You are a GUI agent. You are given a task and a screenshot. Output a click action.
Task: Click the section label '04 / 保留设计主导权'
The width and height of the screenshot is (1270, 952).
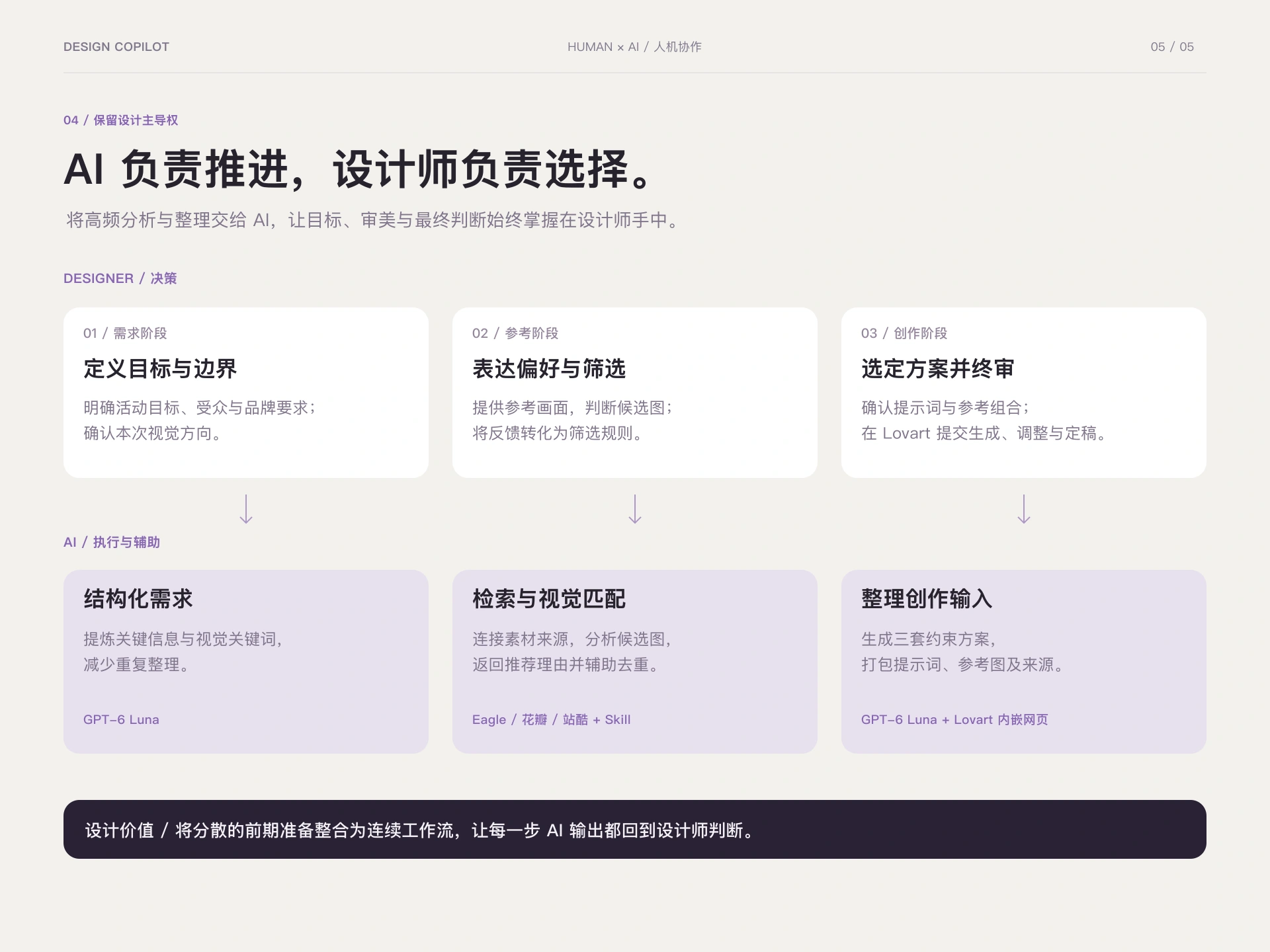121,120
